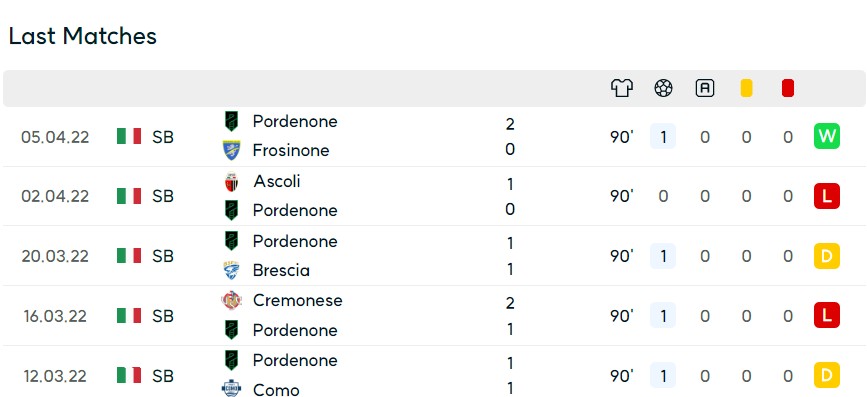Click Italy flag in 16.03.22 row
This screenshot has height=397, width=867.
tap(129, 316)
